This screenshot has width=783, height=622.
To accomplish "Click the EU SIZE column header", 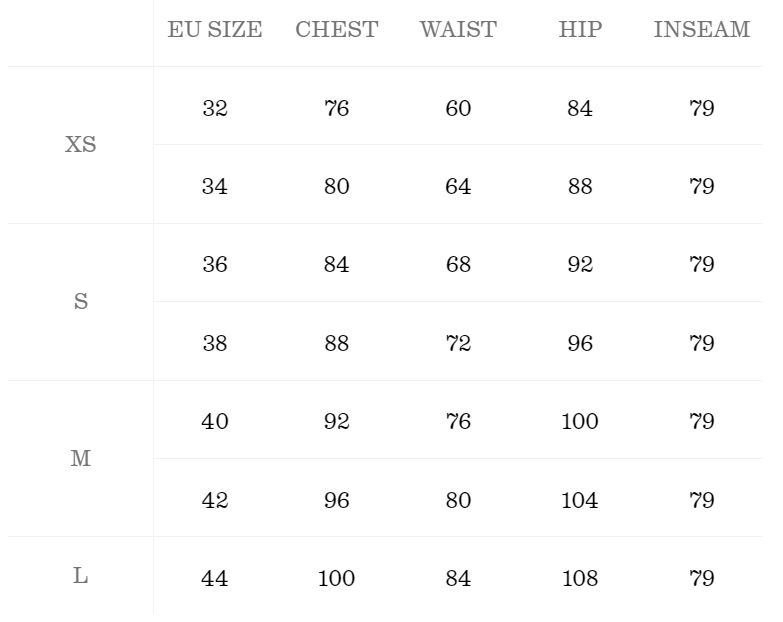I will 215,30.
